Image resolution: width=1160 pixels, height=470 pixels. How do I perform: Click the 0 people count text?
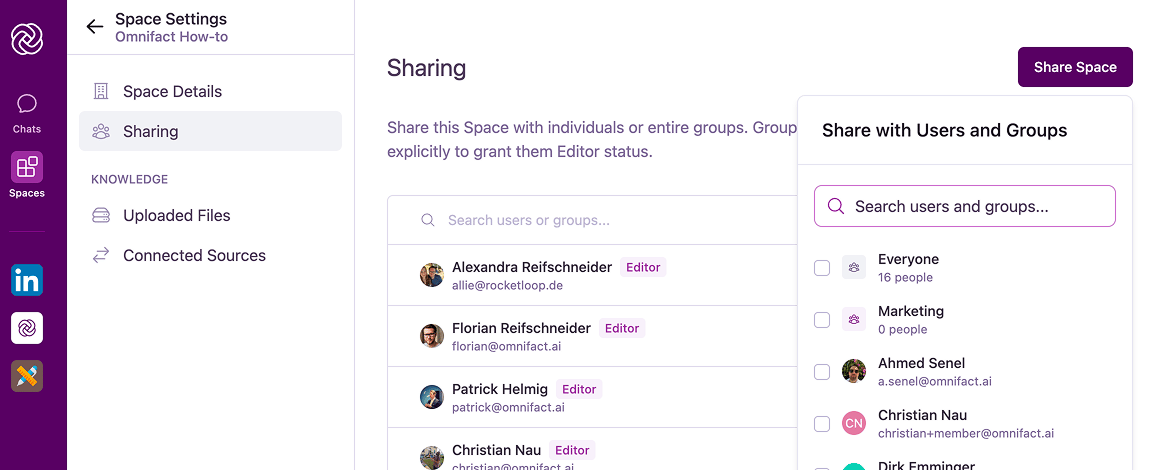click(903, 329)
